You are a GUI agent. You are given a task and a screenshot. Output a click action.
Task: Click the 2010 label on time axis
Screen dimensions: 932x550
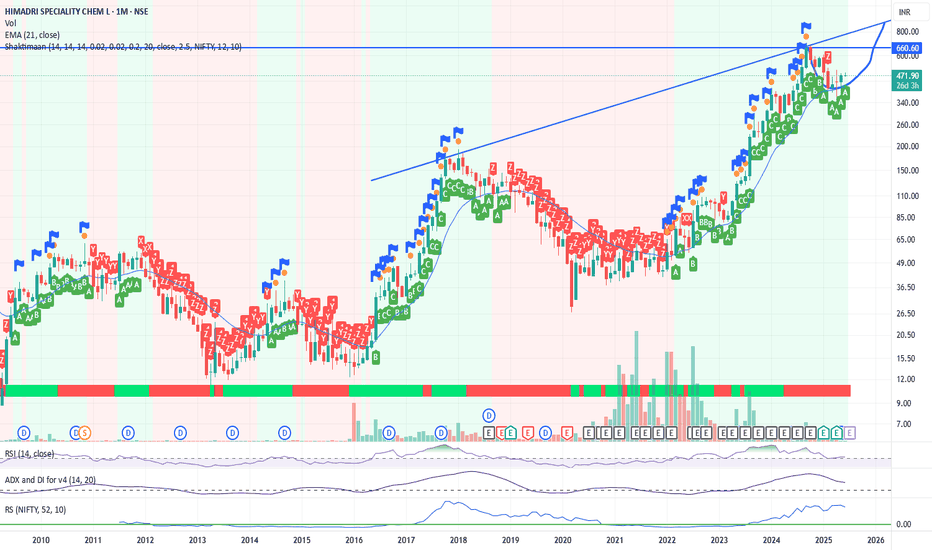click(40, 540)
